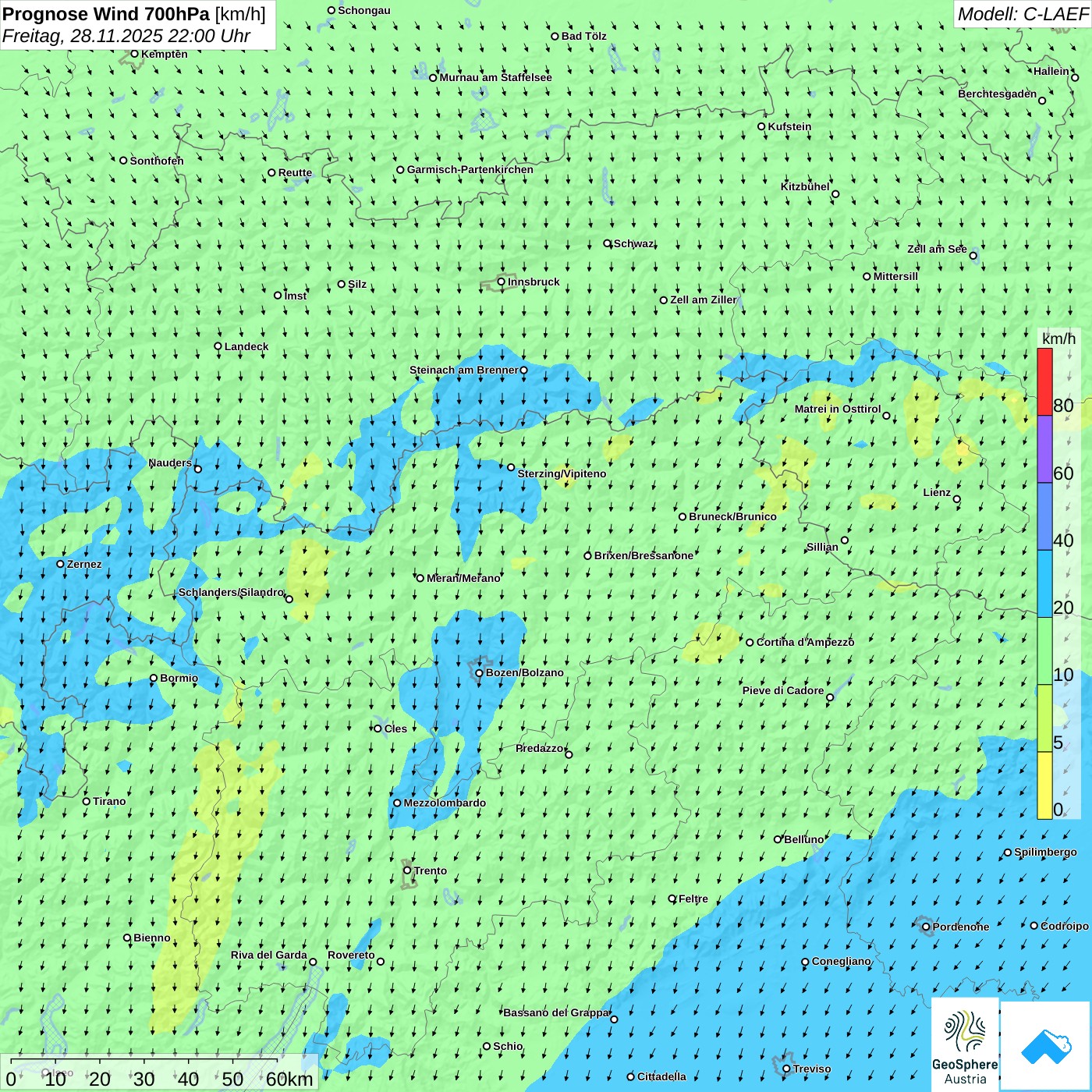Click the Innsbruck city marker
The image size is (1092, 1092).
[x=502, y=282]
